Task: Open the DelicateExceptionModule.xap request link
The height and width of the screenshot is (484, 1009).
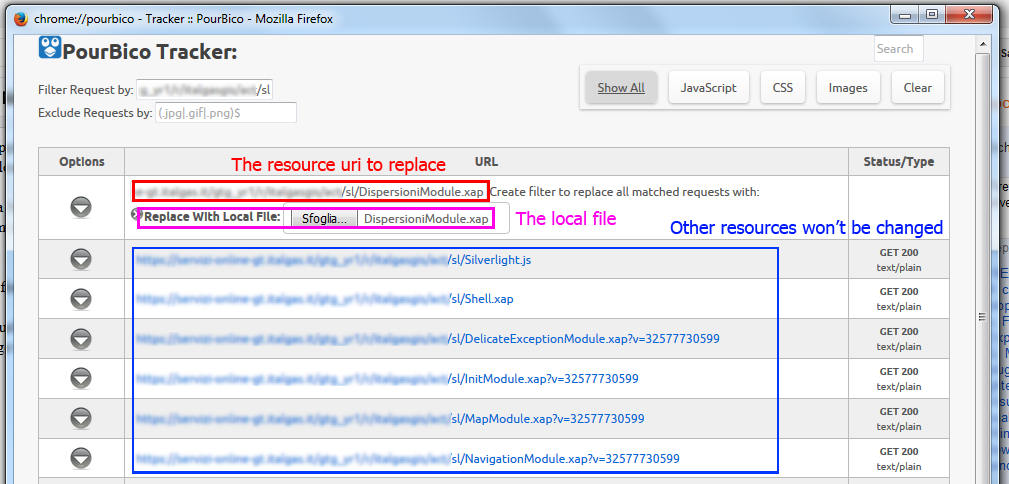Action: click(x=427, y=339)
